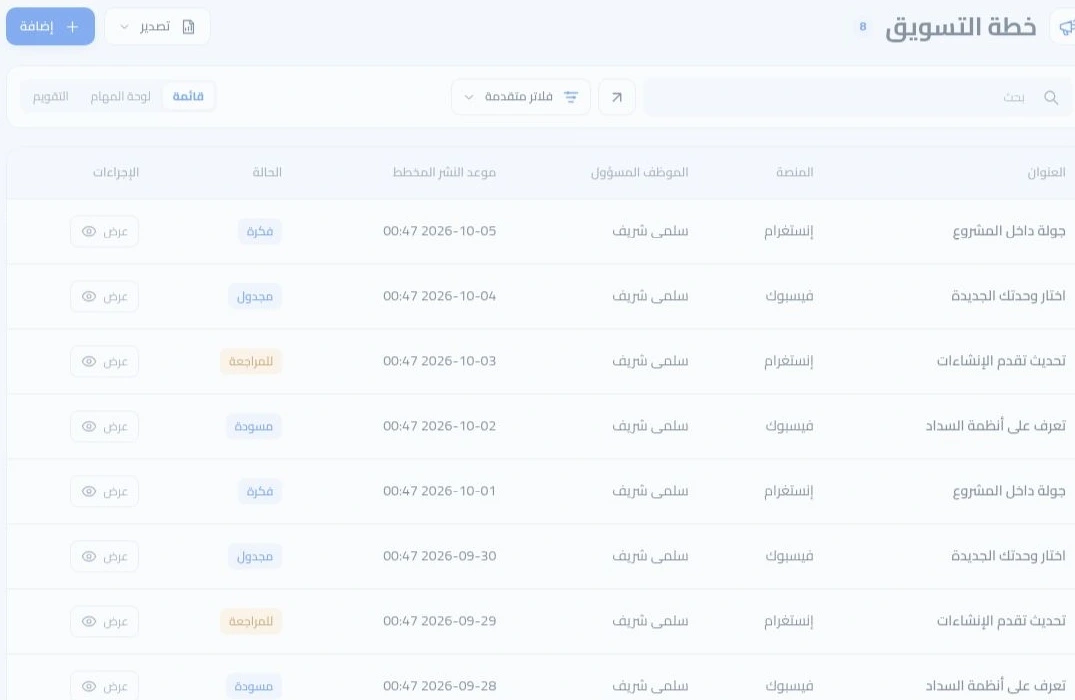This screenshot has height=700, width=1075.
Task: Click title تعرف على أنظمة السداد dated 2026-10-02
Action: click(x=995, y=426)
